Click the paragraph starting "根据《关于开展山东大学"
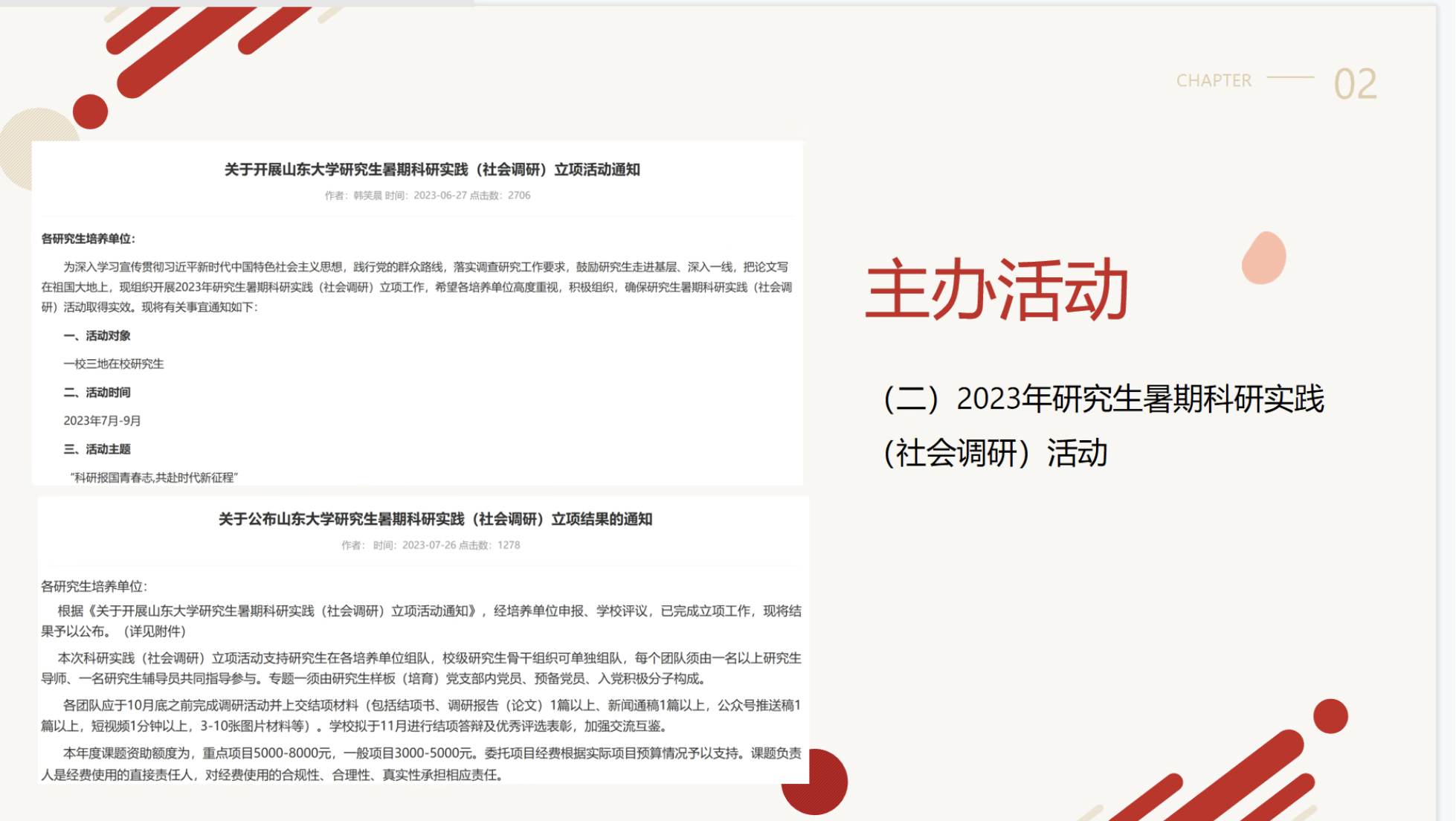 421,621
